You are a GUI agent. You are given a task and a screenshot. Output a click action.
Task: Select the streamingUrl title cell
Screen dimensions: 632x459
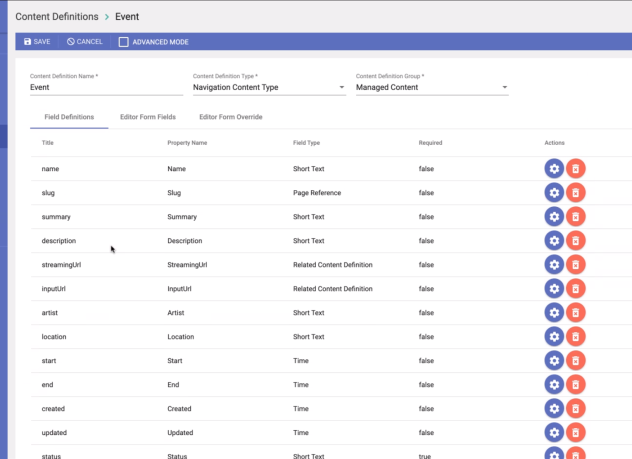tap(61, 265)
